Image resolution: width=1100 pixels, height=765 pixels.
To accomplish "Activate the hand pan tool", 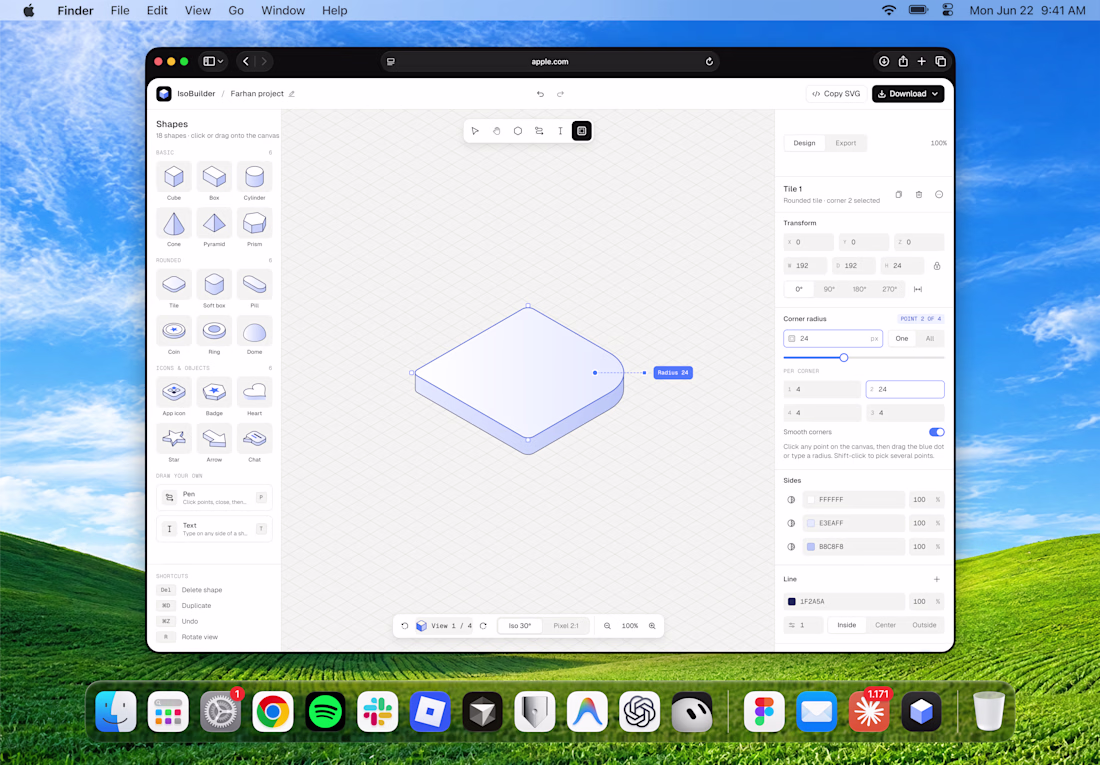I will click(497, 131).
